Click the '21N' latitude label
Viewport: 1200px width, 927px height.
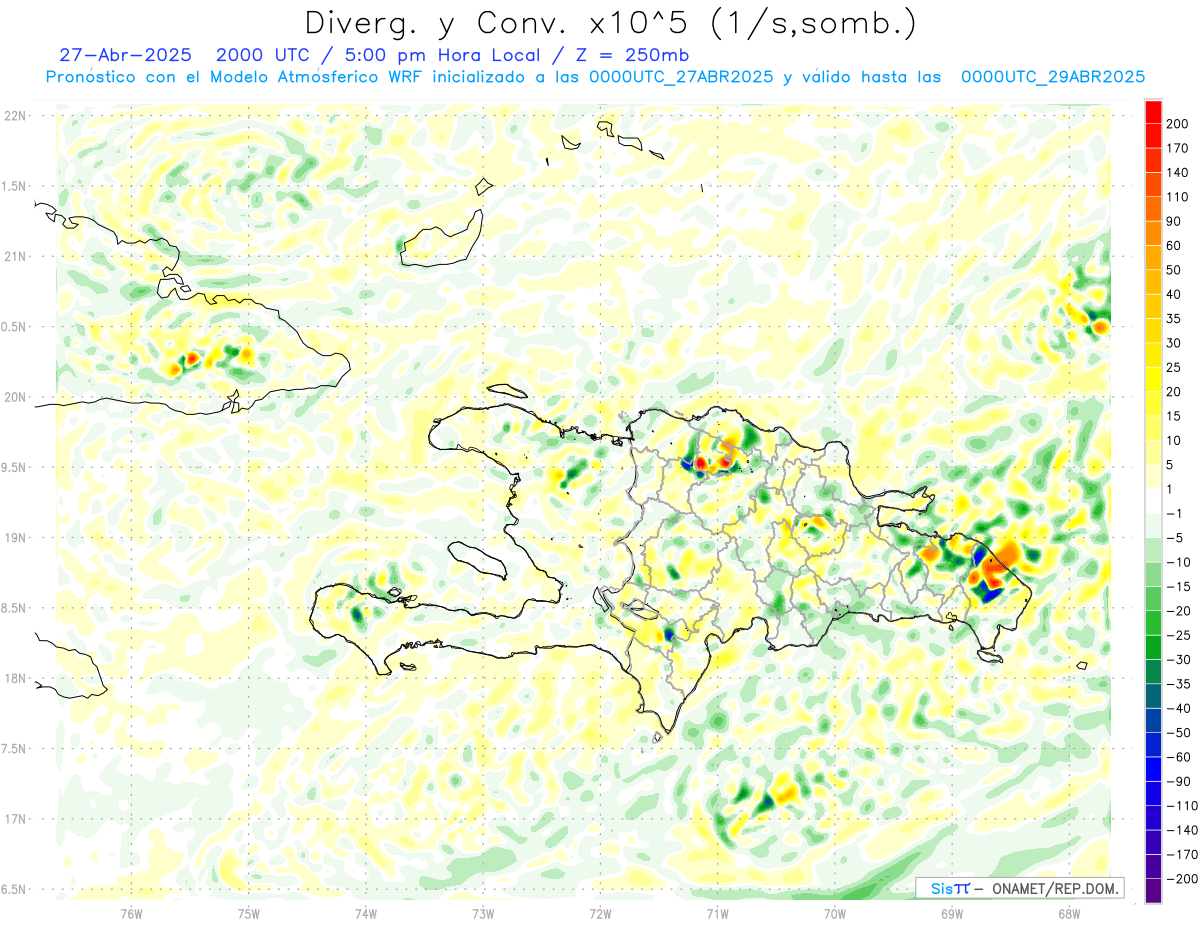coord(14,256)
